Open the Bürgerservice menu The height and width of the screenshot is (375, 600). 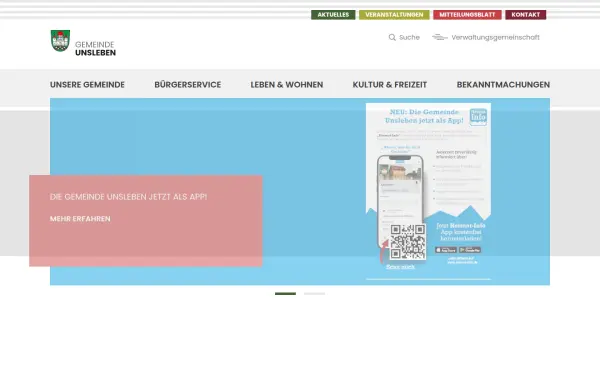click(x=188, y=85)
